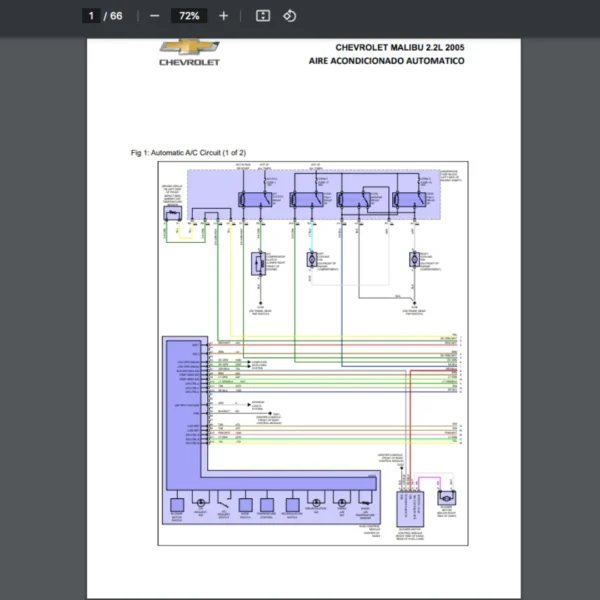
Task: Click the right cooling fan motor symbol
Action: (414, 260)
